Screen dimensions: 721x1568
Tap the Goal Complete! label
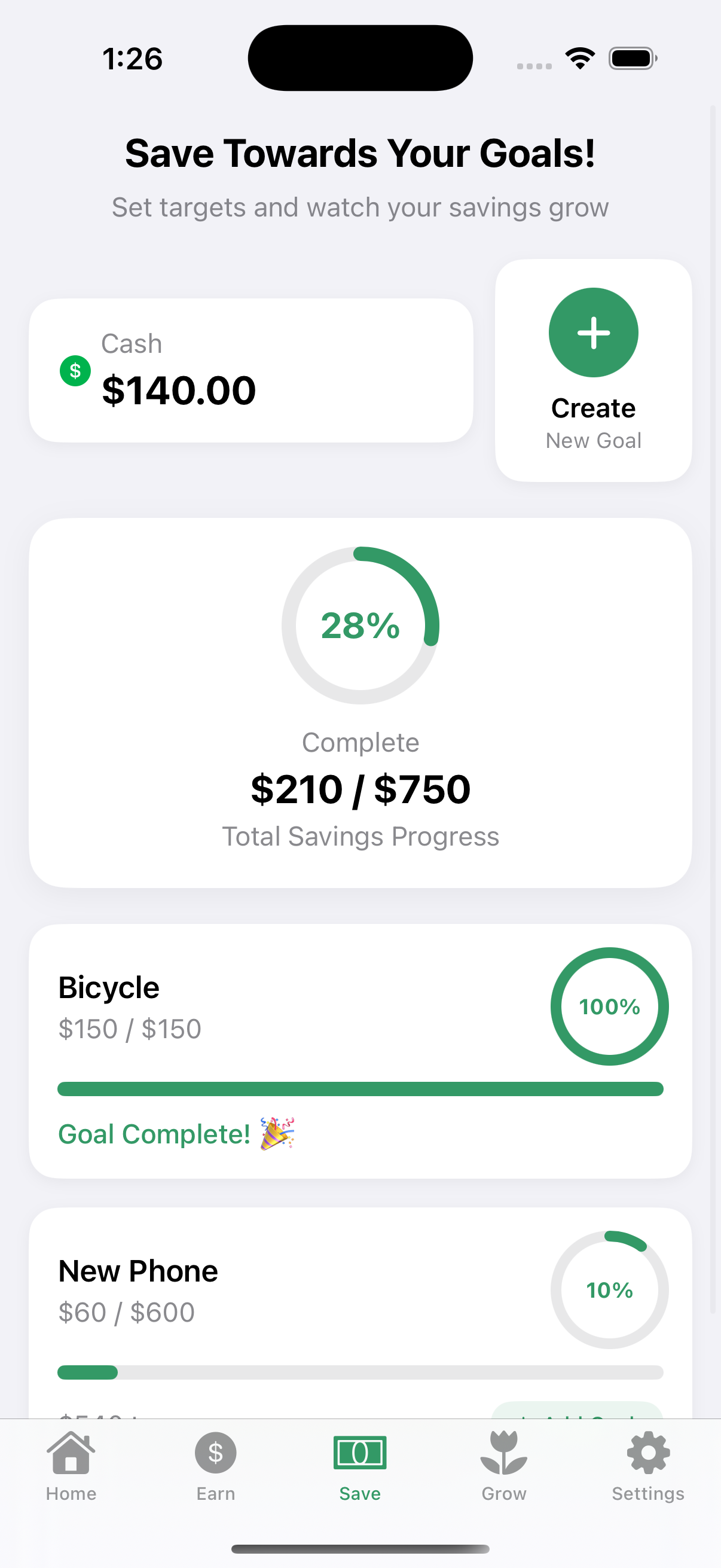pyautogui.click(x=154, y=1134)
